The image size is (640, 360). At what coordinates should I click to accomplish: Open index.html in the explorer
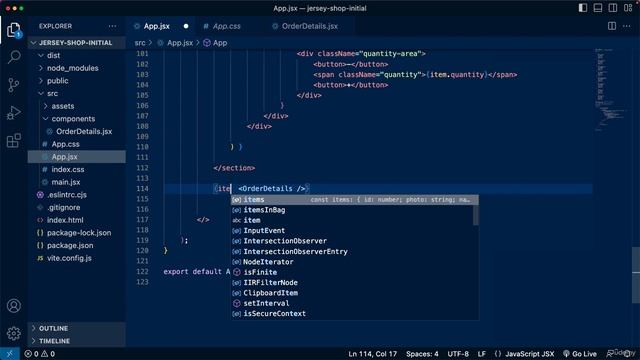point(77,220)
